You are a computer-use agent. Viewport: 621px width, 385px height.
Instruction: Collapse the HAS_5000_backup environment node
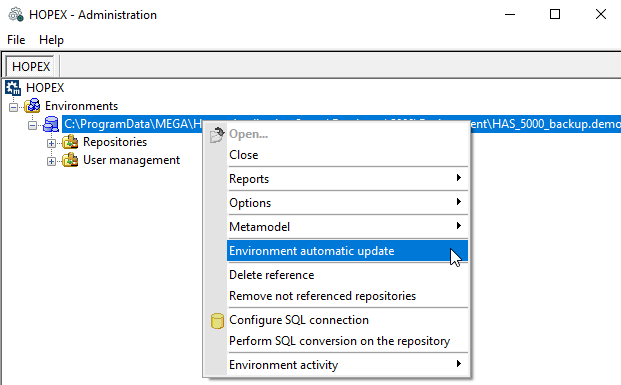(x=32, y=125)
